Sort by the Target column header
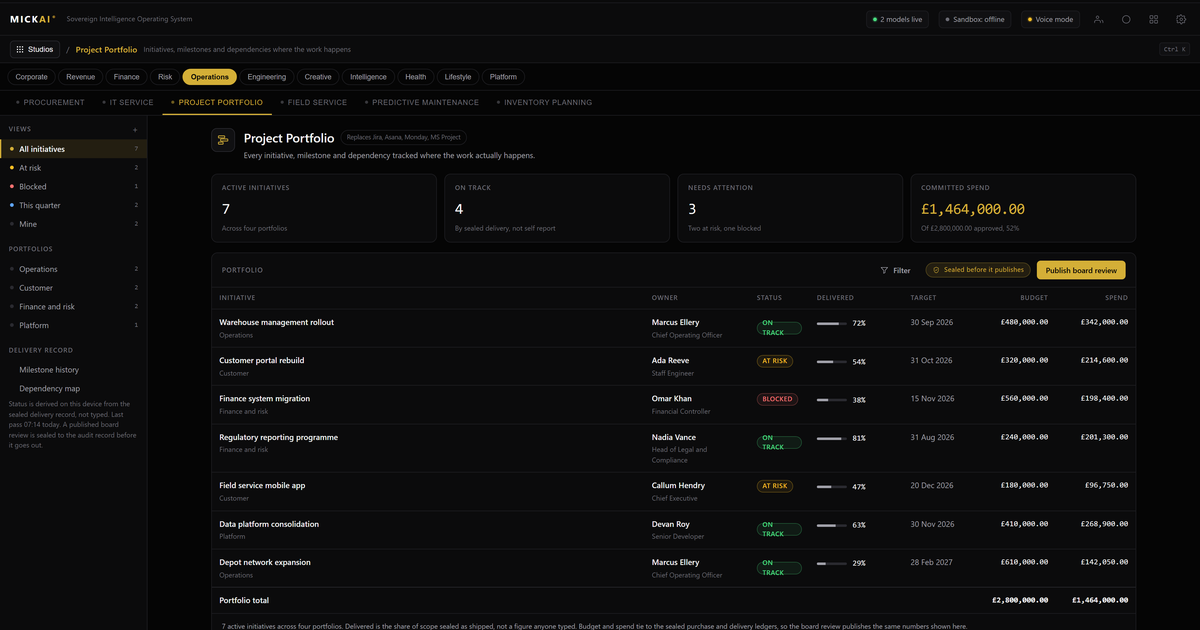The height and width of the screenshot is (630, 1200). (923, 298)
